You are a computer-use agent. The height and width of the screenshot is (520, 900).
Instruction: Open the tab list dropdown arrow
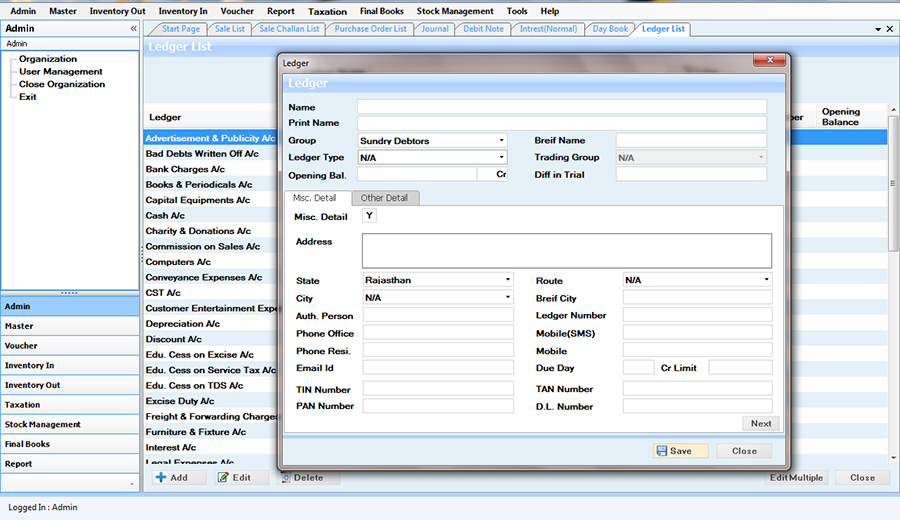[877, 29]
